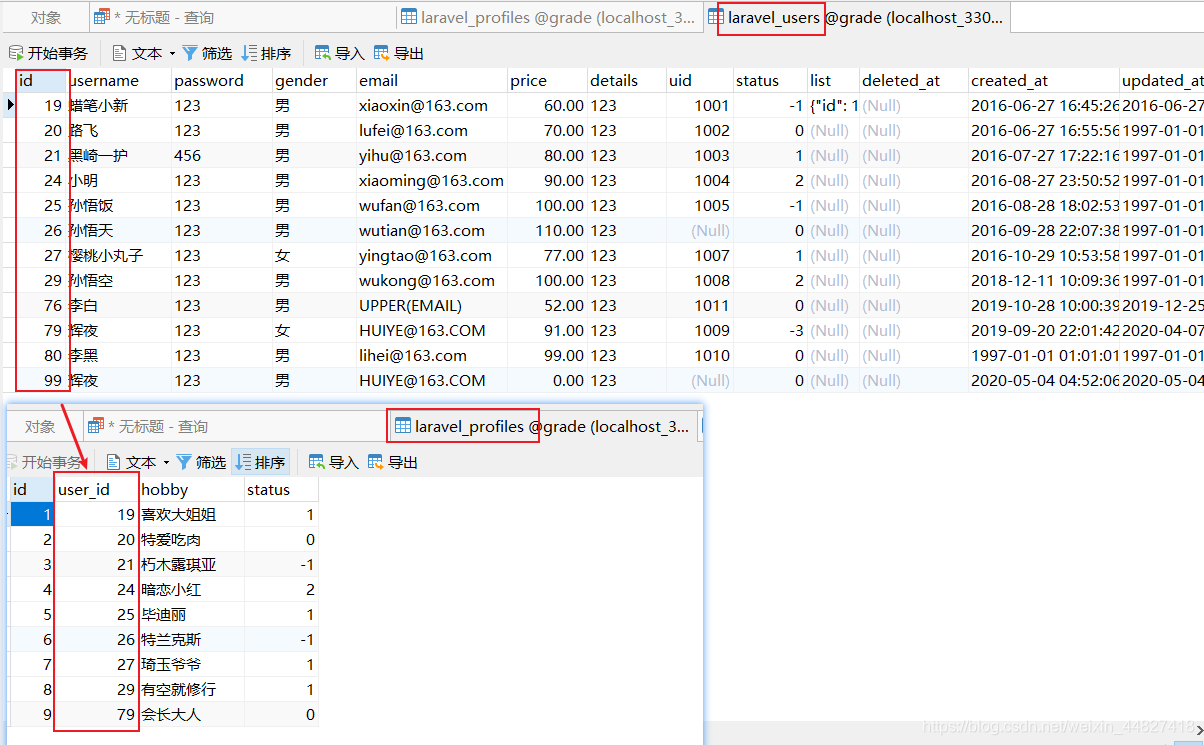This screenshot has height=745, width=1204.
Task: Click user_id cell 79 in laravel_profiles
Action: pos(96,714)
